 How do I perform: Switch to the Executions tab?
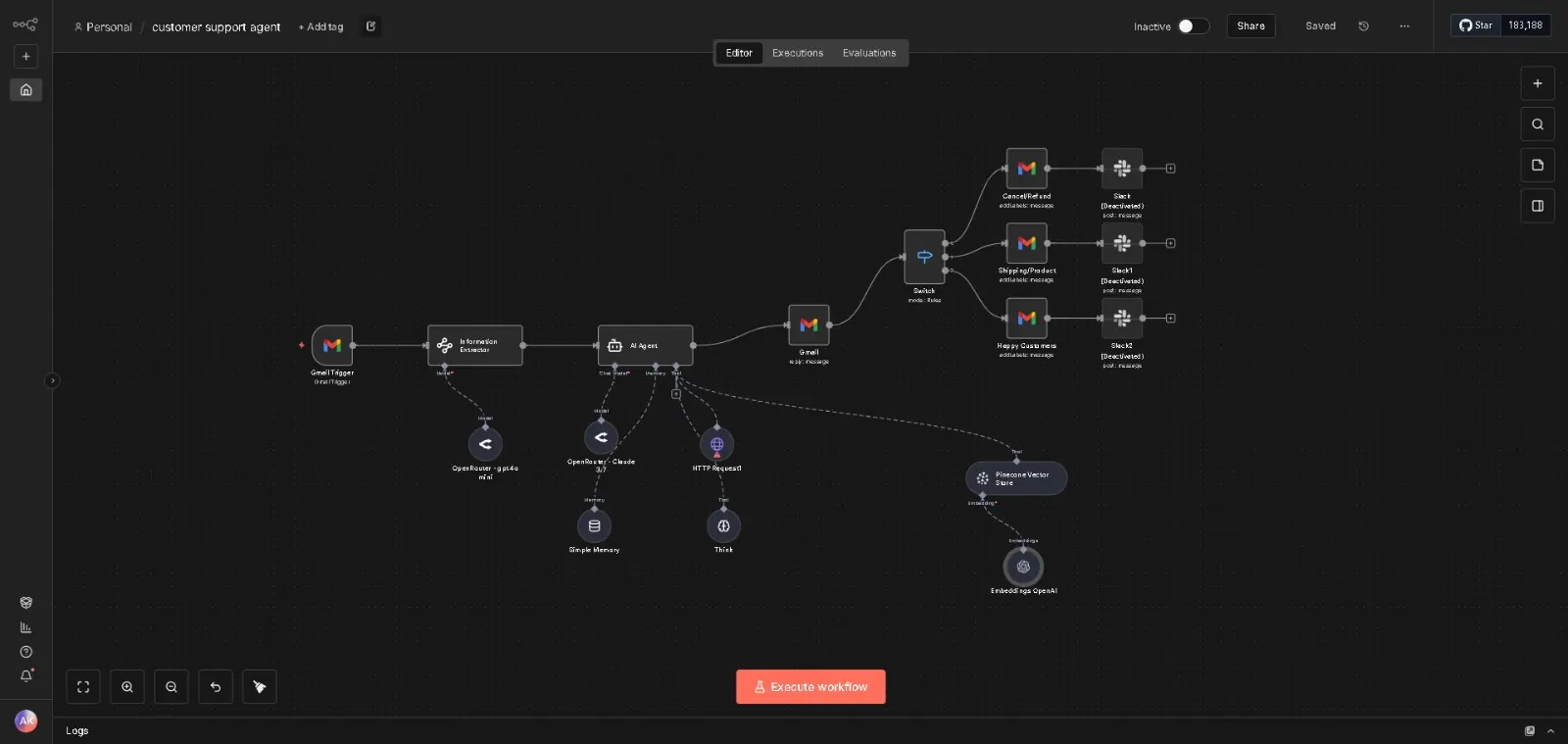pos(798,53)
